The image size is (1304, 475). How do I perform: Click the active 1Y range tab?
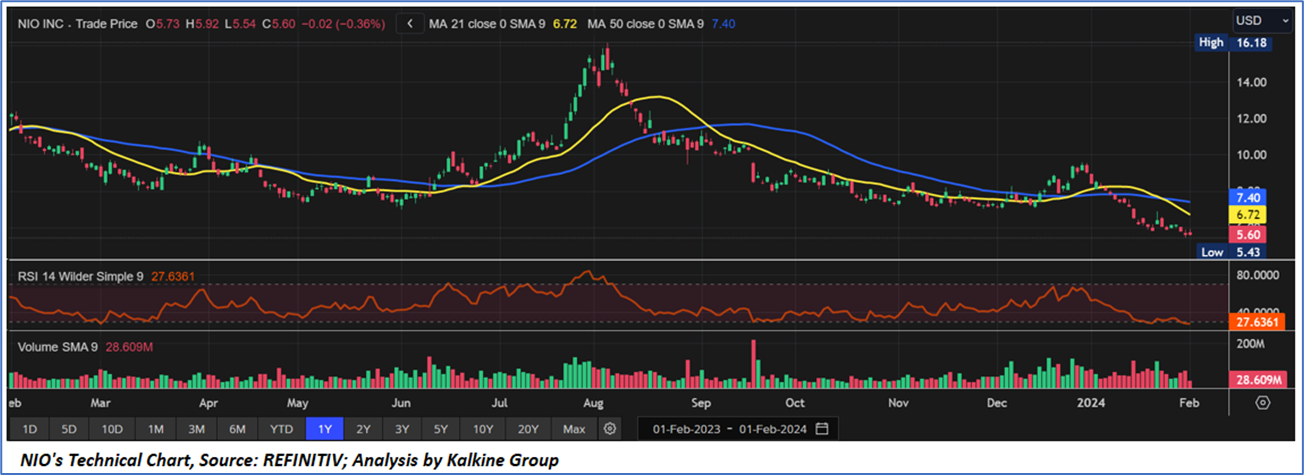coord(324,429)
